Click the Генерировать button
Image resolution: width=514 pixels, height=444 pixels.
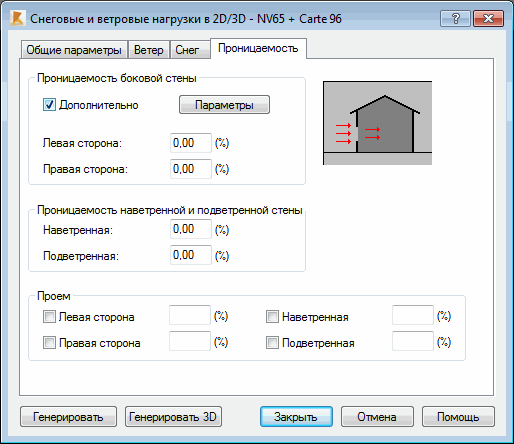[x=68, y=417]
